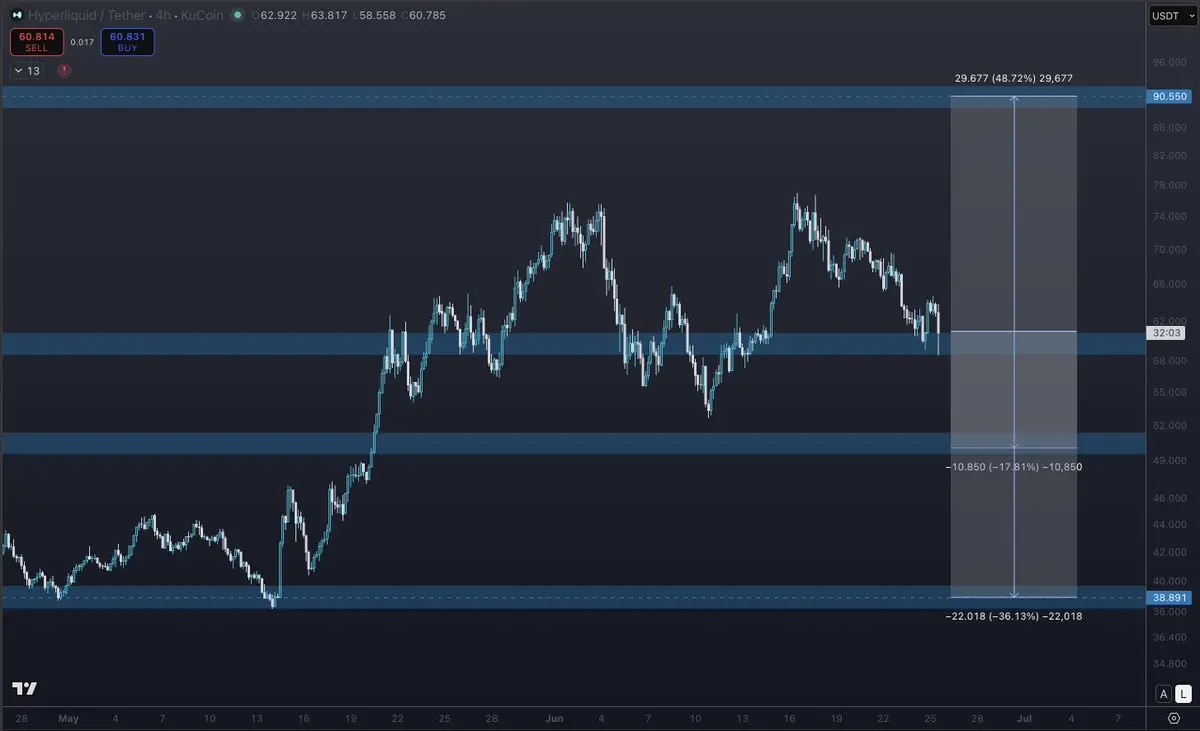Click the 46.000 price axis label
Viewport: 1200px width, 731px height.
pos(1168,498)
